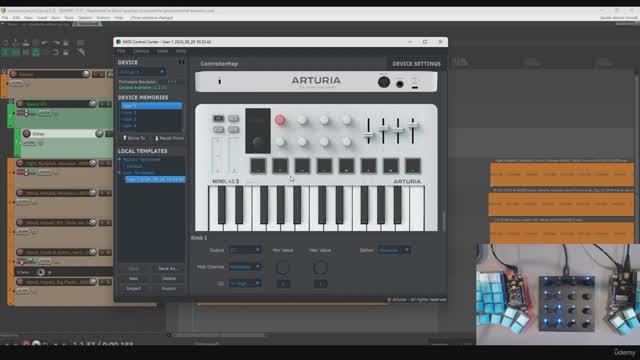
Task: Open the Device menu in MIDI Control Center
Action: [x=141, y=51]
